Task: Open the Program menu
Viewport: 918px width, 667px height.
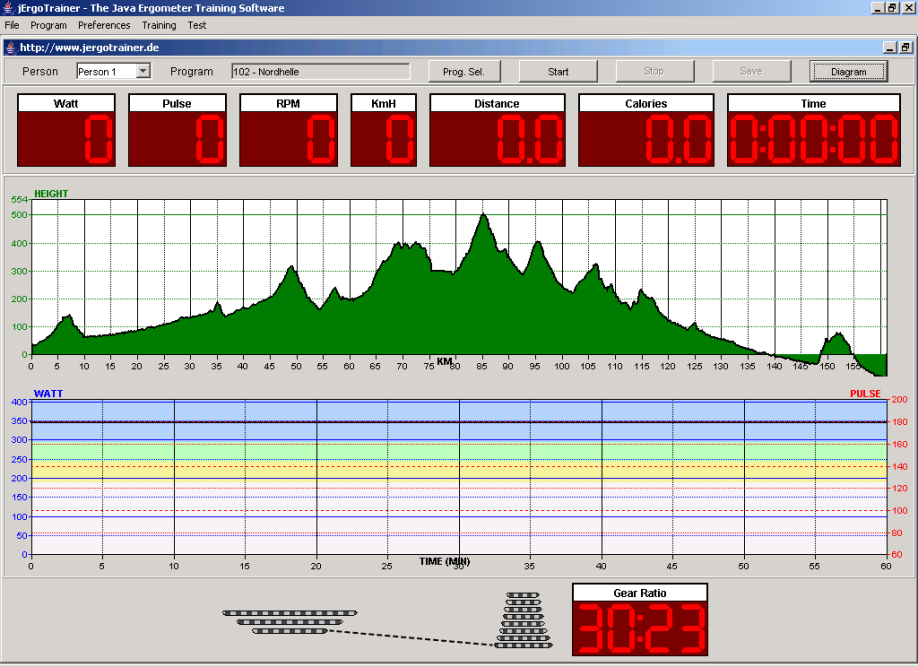Action: click(49, 25)
